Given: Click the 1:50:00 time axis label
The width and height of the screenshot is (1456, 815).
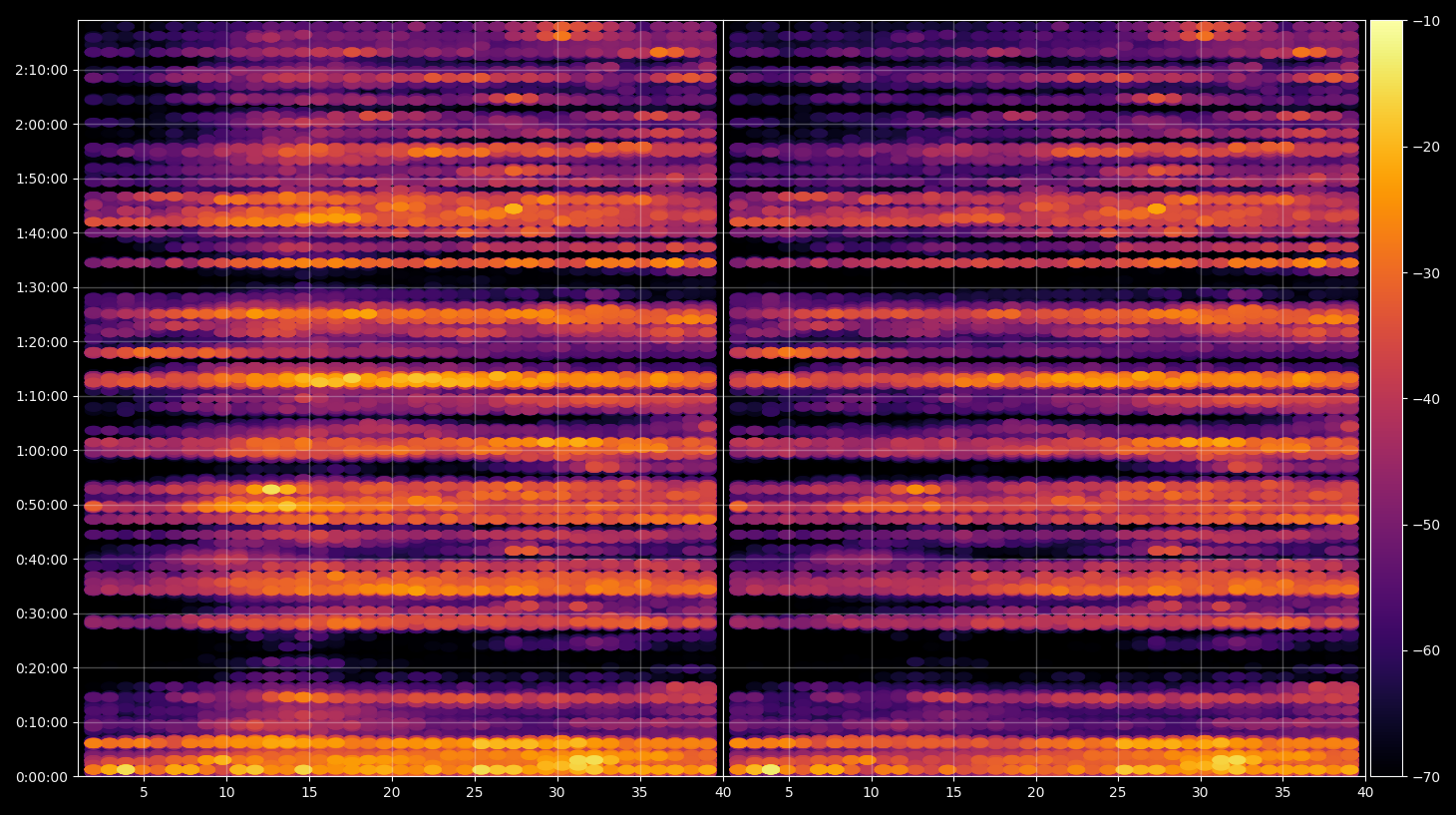Looking at the screenshot, I should coord(42,179).
